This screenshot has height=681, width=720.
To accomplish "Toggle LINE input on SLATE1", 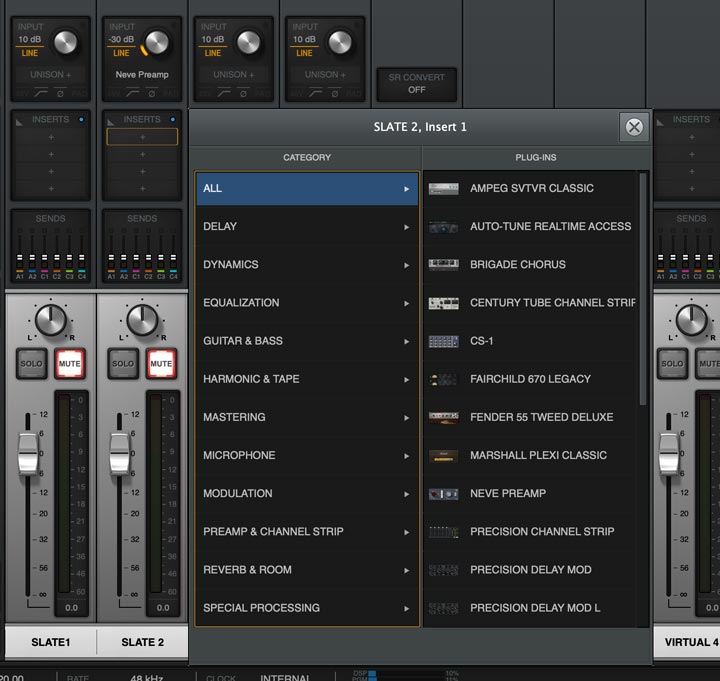I will tap(30, 53).
